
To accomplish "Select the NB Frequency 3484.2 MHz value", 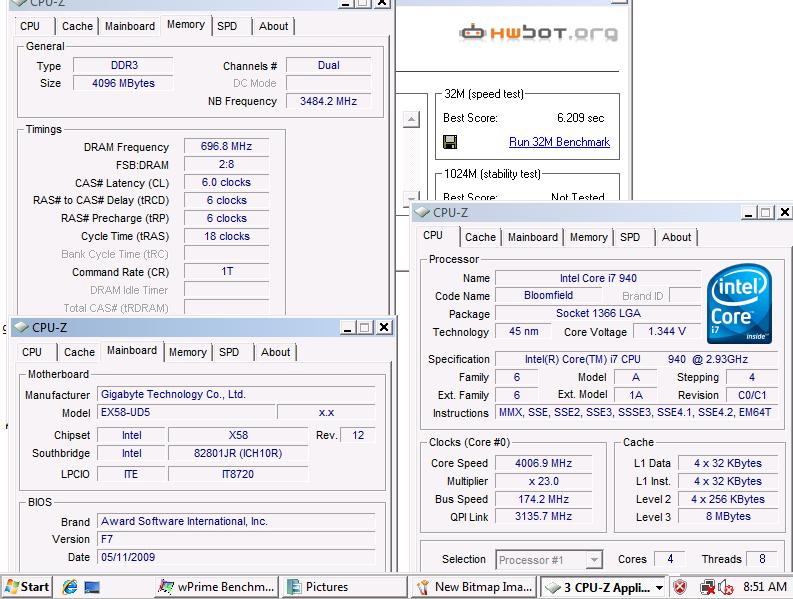I will [328, 101].
